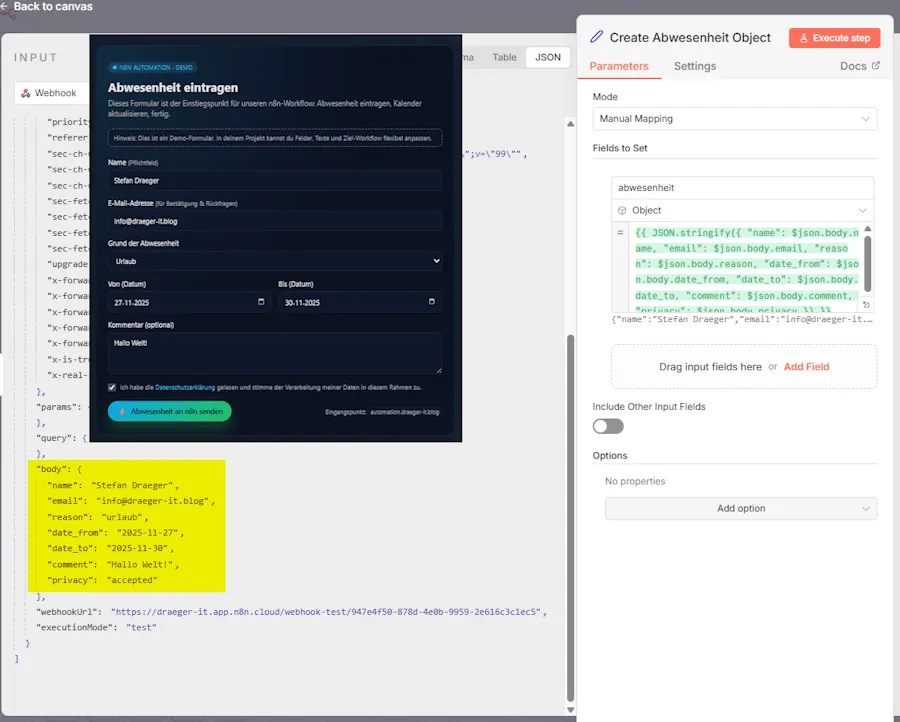Click the Back to canvas arrow
This screenshot has width=900, height=722.
(5, 7)
